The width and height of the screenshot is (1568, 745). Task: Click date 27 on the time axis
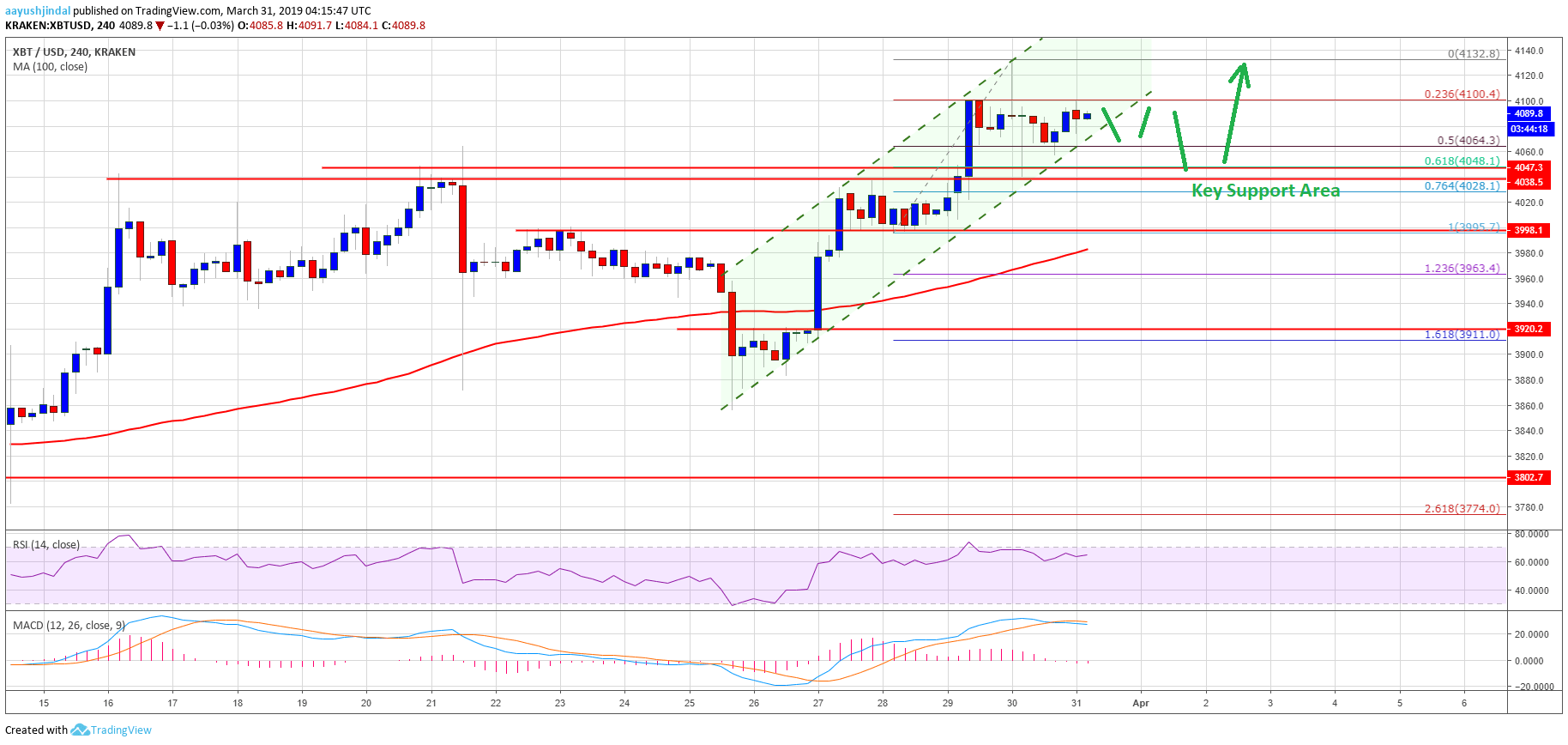818,703
